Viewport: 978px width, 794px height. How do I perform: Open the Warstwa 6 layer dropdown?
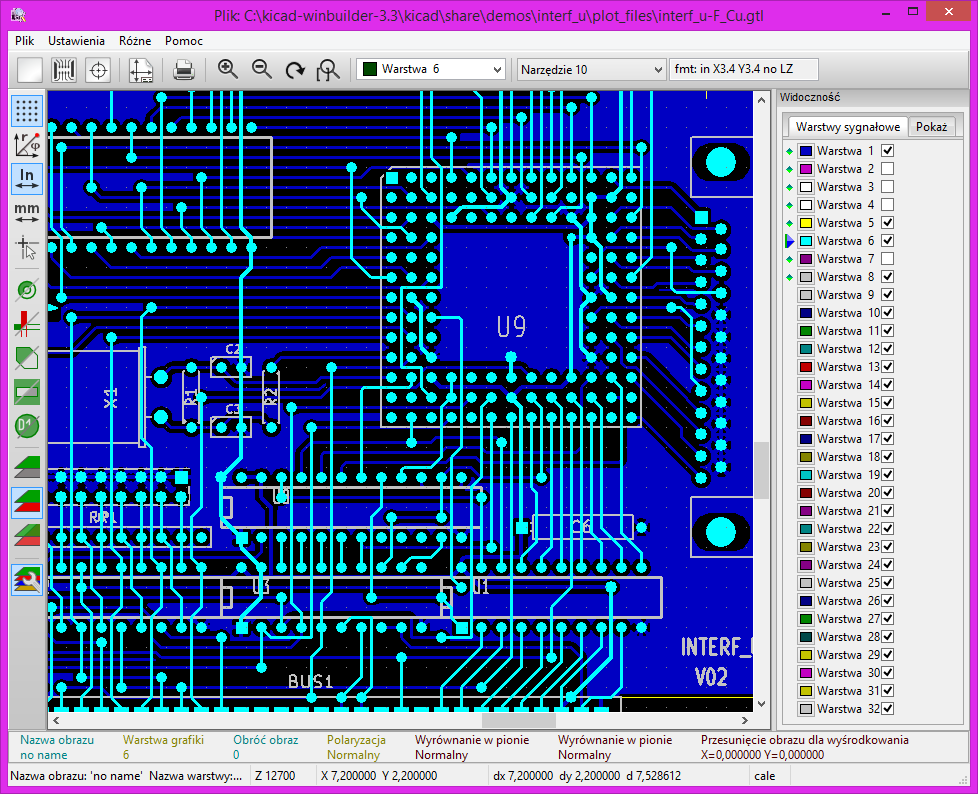click(495, 69)
